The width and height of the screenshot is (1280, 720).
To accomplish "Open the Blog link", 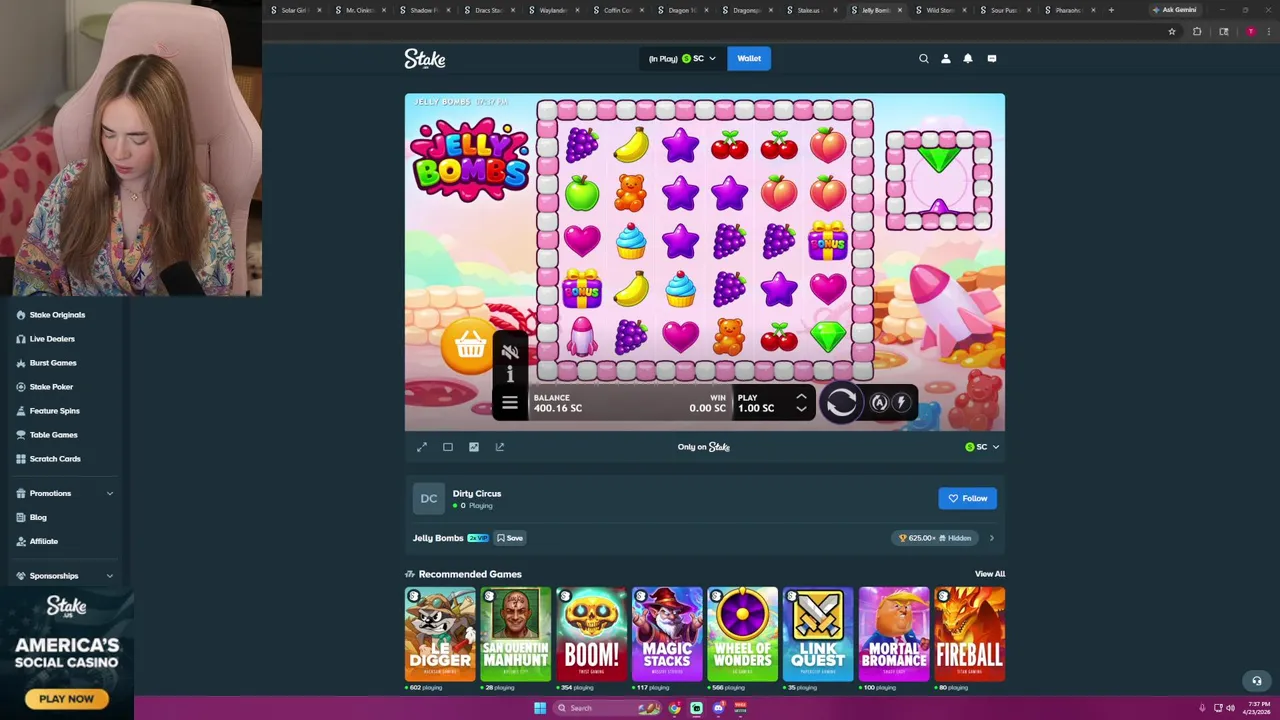I will tap(38, 517).
